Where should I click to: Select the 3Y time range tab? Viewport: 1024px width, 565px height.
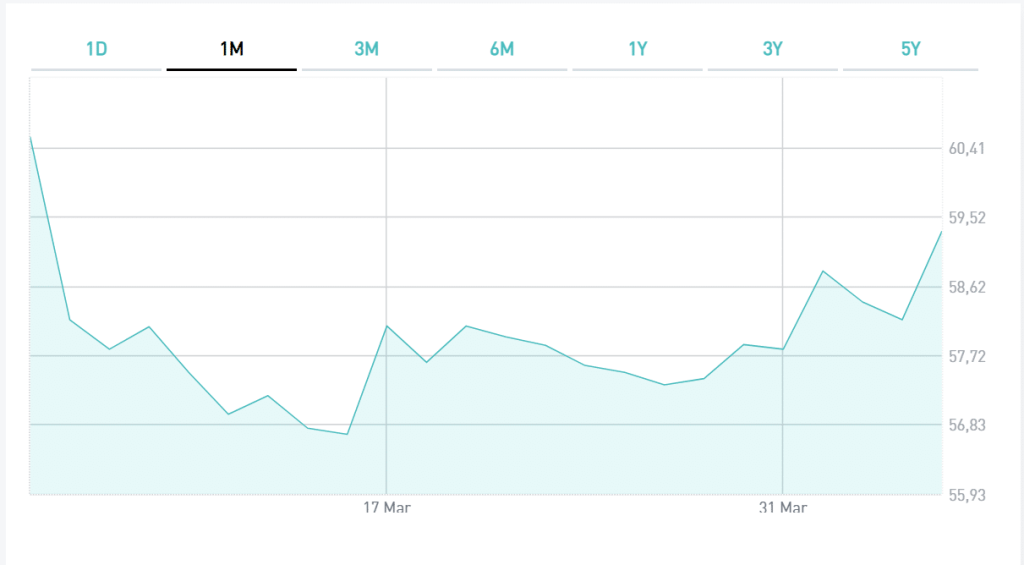tap(772, 49)
